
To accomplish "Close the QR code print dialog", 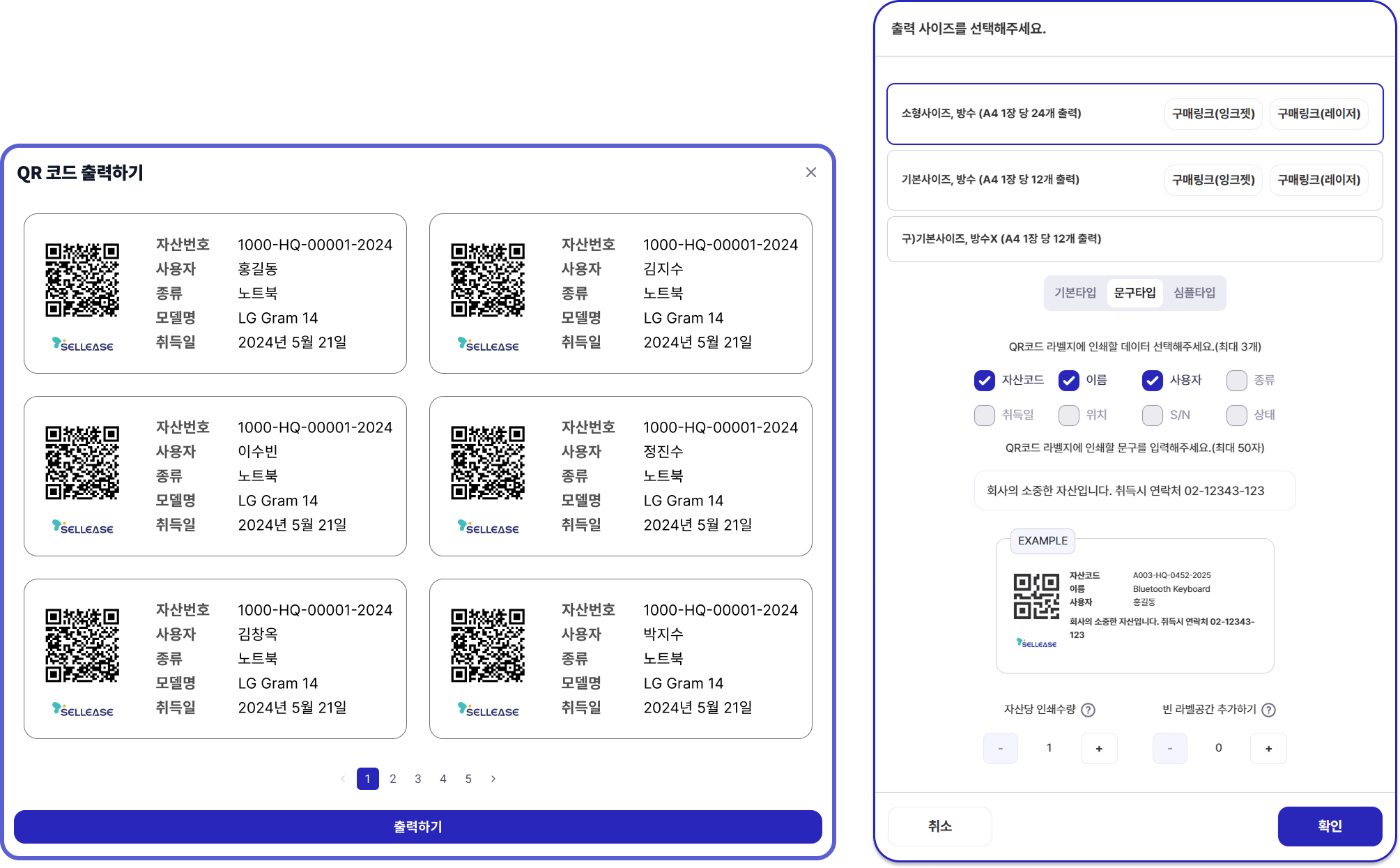I will coord(810,172).
